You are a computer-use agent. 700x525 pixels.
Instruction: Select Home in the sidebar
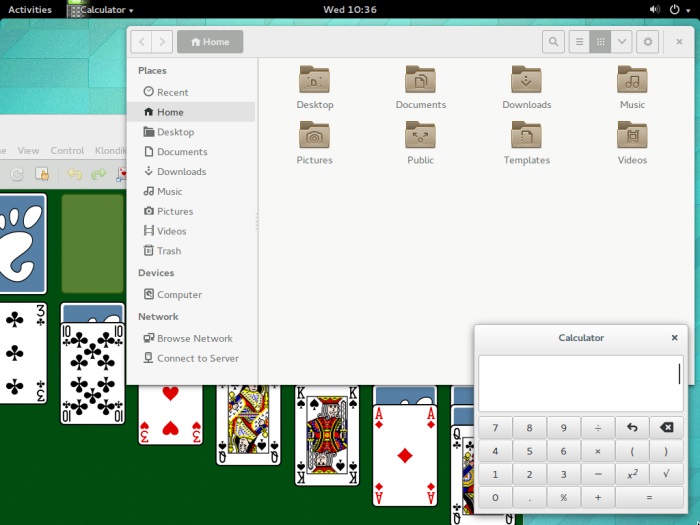point(191,112)
